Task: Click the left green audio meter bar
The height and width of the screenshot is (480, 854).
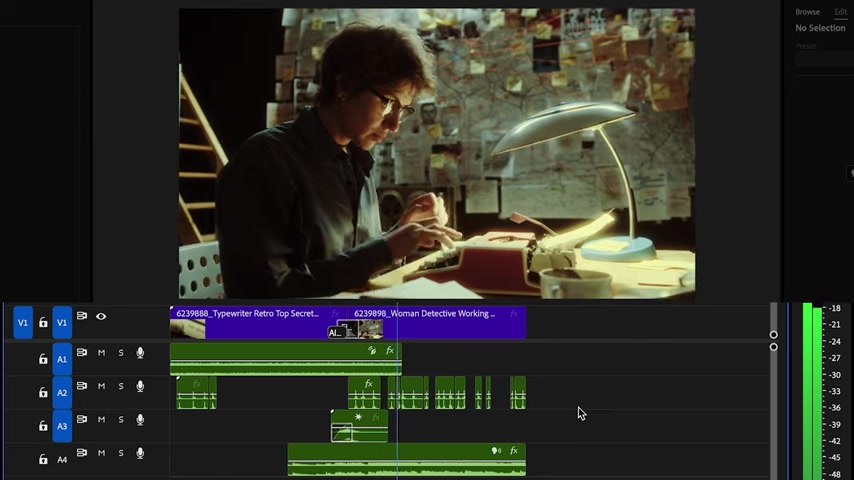Action: pyautogui.click(x=807, y=391)
